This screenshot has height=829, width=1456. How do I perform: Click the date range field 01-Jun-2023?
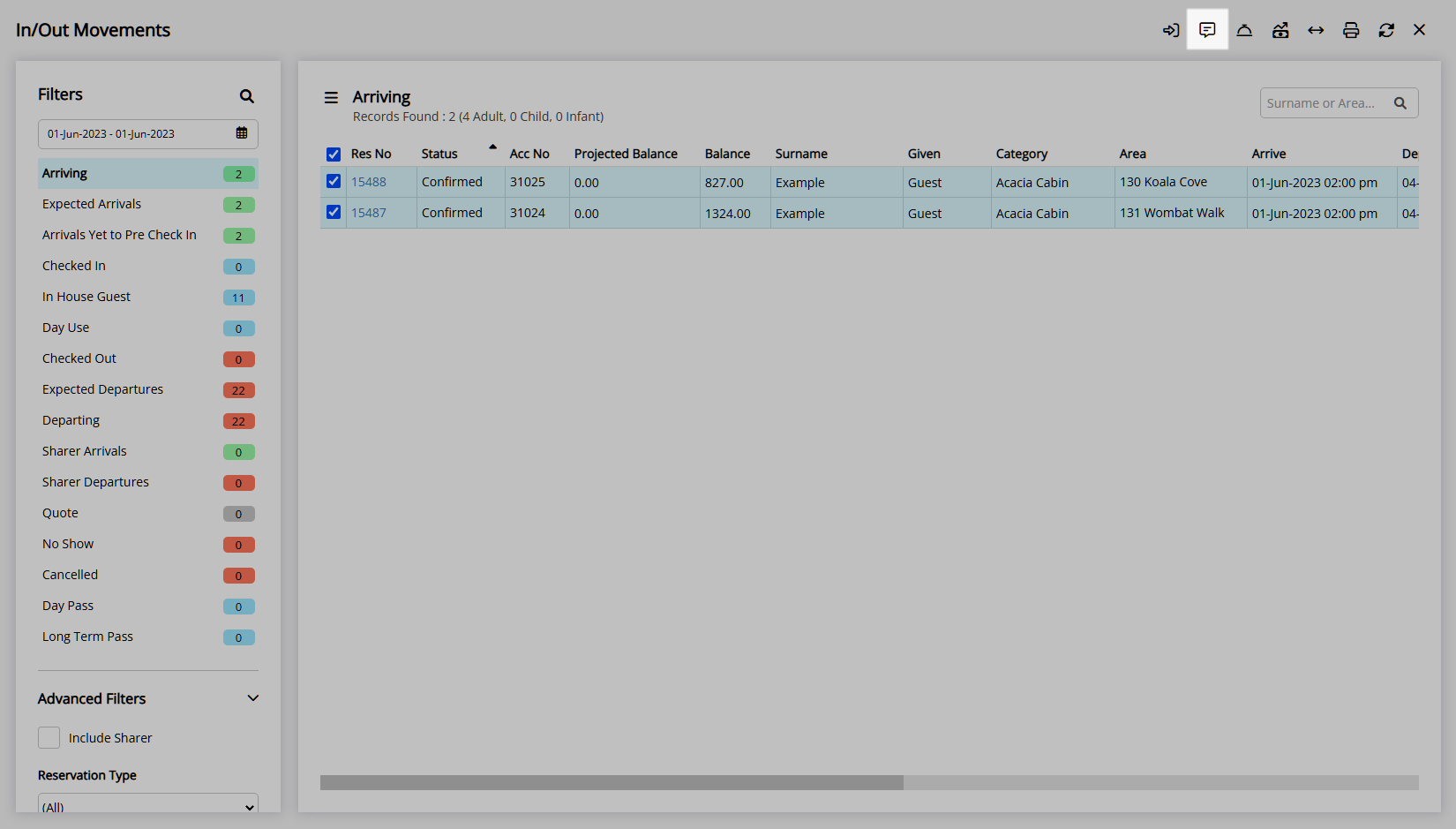pyautogui.click(x=148, y=134)
